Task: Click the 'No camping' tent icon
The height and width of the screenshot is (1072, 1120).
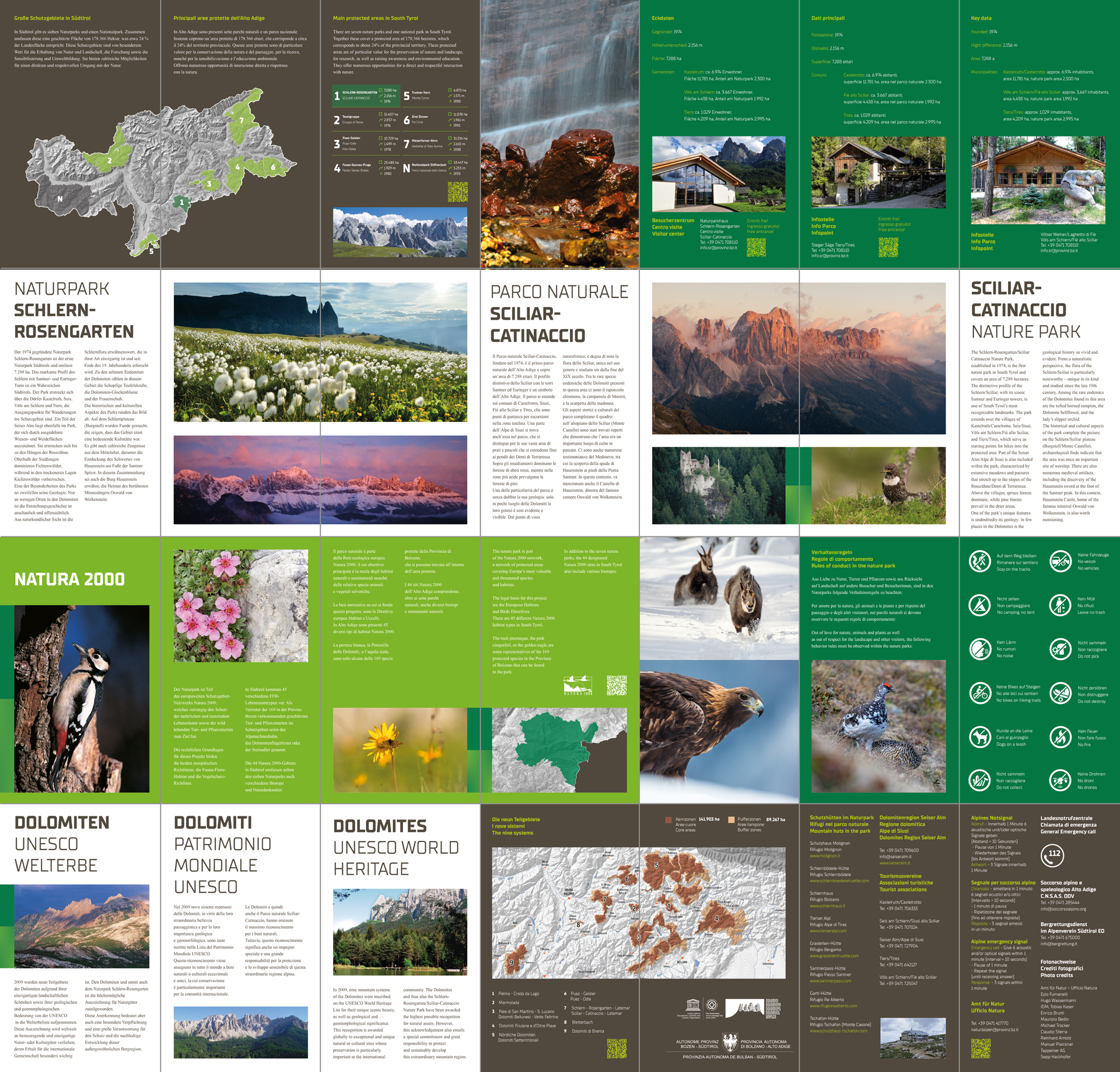Action: coord(980,605)
